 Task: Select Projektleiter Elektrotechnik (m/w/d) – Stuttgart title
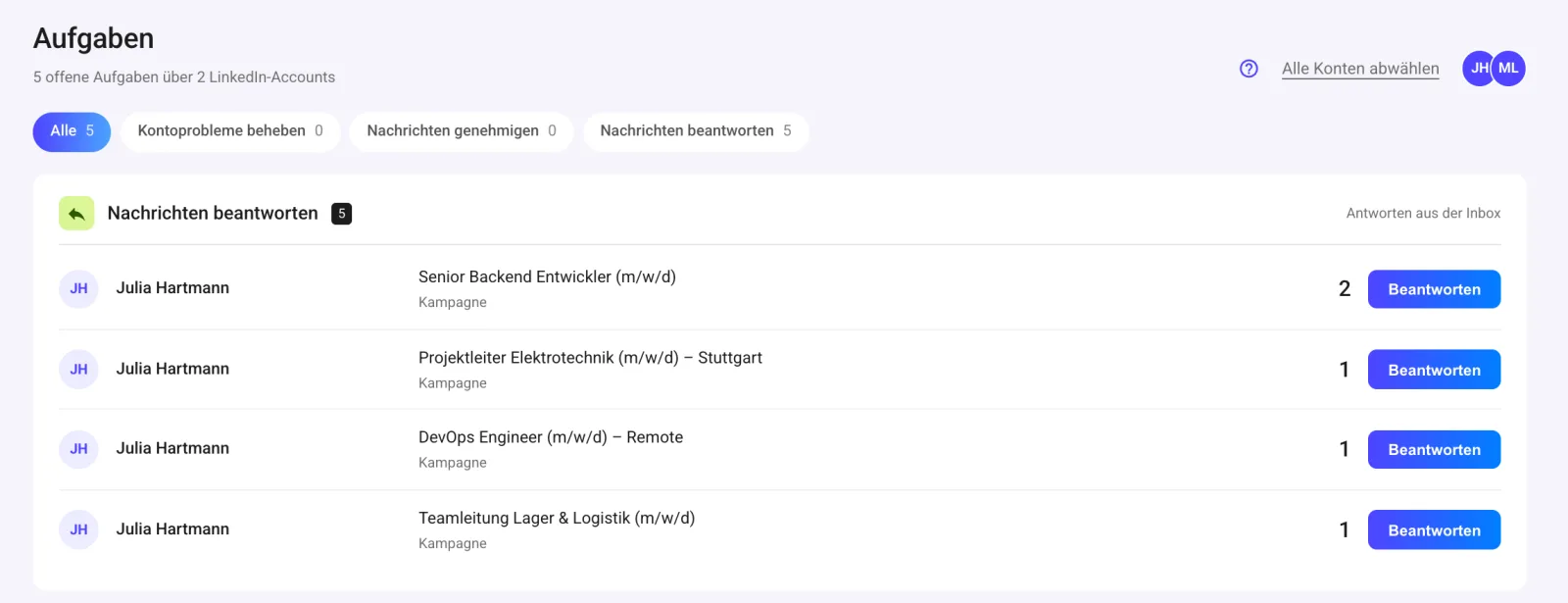tap(590, 358)
